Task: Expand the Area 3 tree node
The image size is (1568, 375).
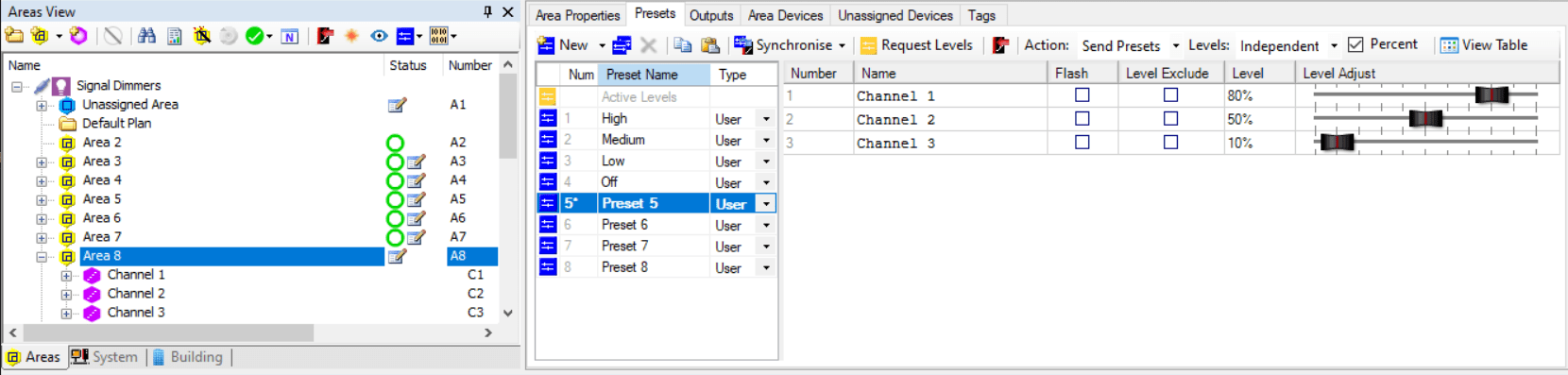Action: pyautogui.click(x=42, y=162)
